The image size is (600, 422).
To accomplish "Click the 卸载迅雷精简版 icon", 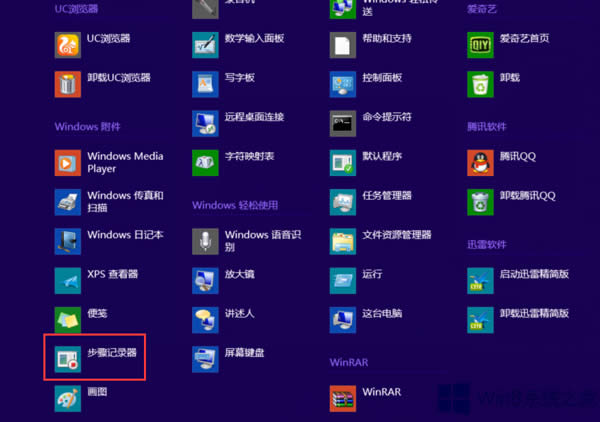I will point(481,320).
